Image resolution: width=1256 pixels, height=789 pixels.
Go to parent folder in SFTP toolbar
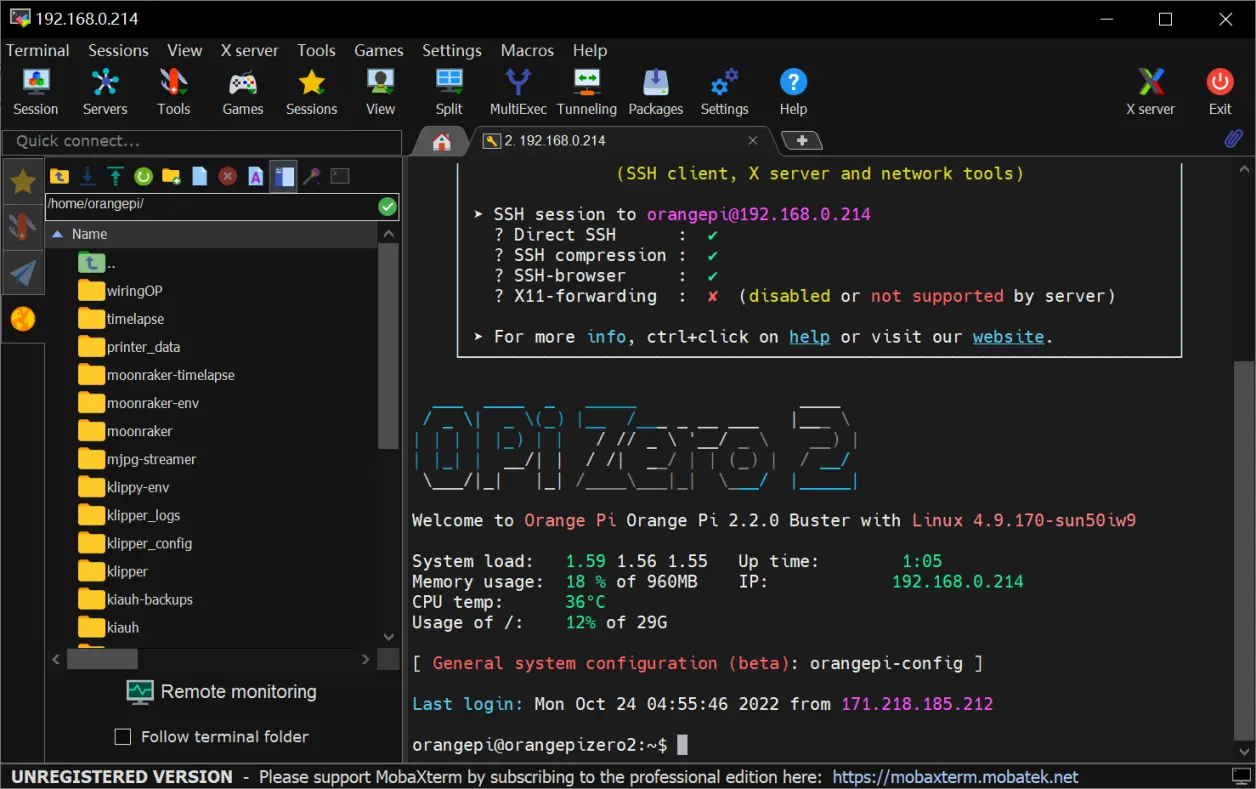(60, 176)
